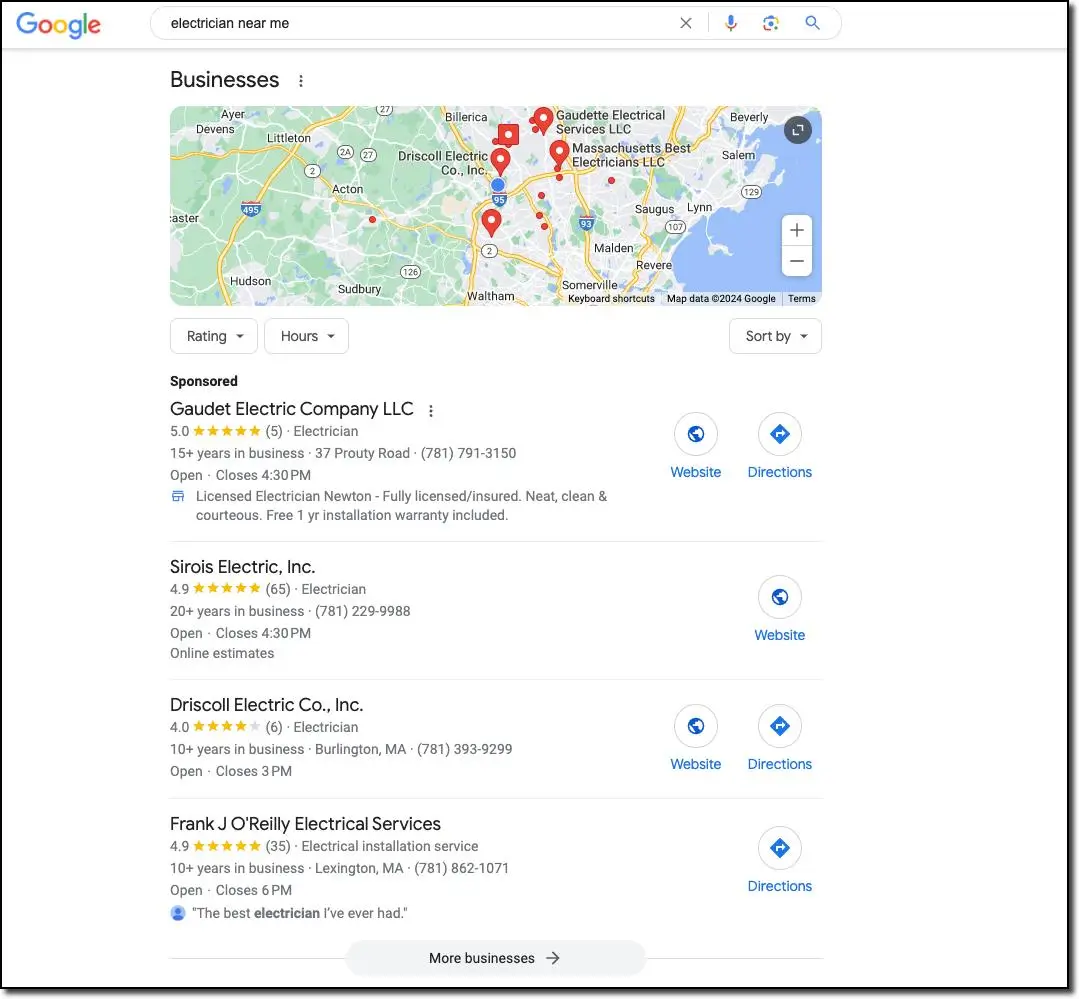Open the Hours filter dropdown
1079x999 pixels.
pos(307,336)
